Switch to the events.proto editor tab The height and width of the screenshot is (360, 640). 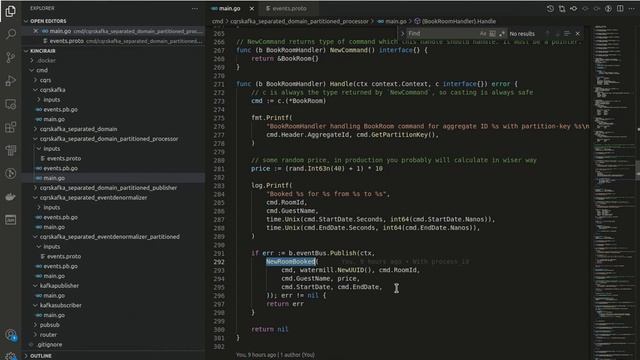(x=289, y=9)
